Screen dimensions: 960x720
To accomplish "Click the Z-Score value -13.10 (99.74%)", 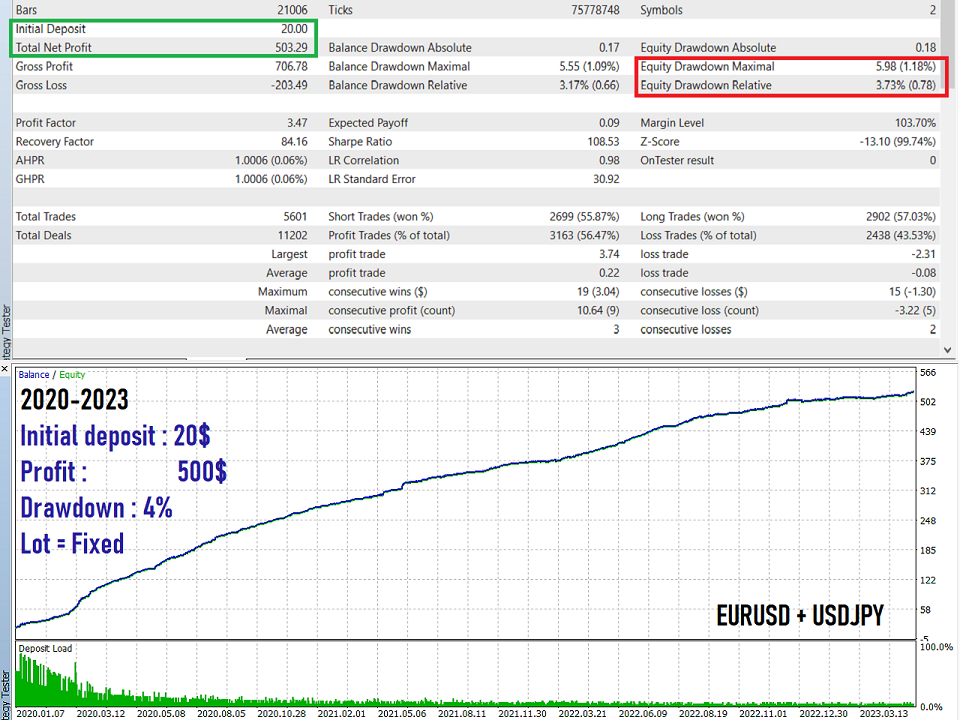I will pyautogui.click(x=898, y=141).
